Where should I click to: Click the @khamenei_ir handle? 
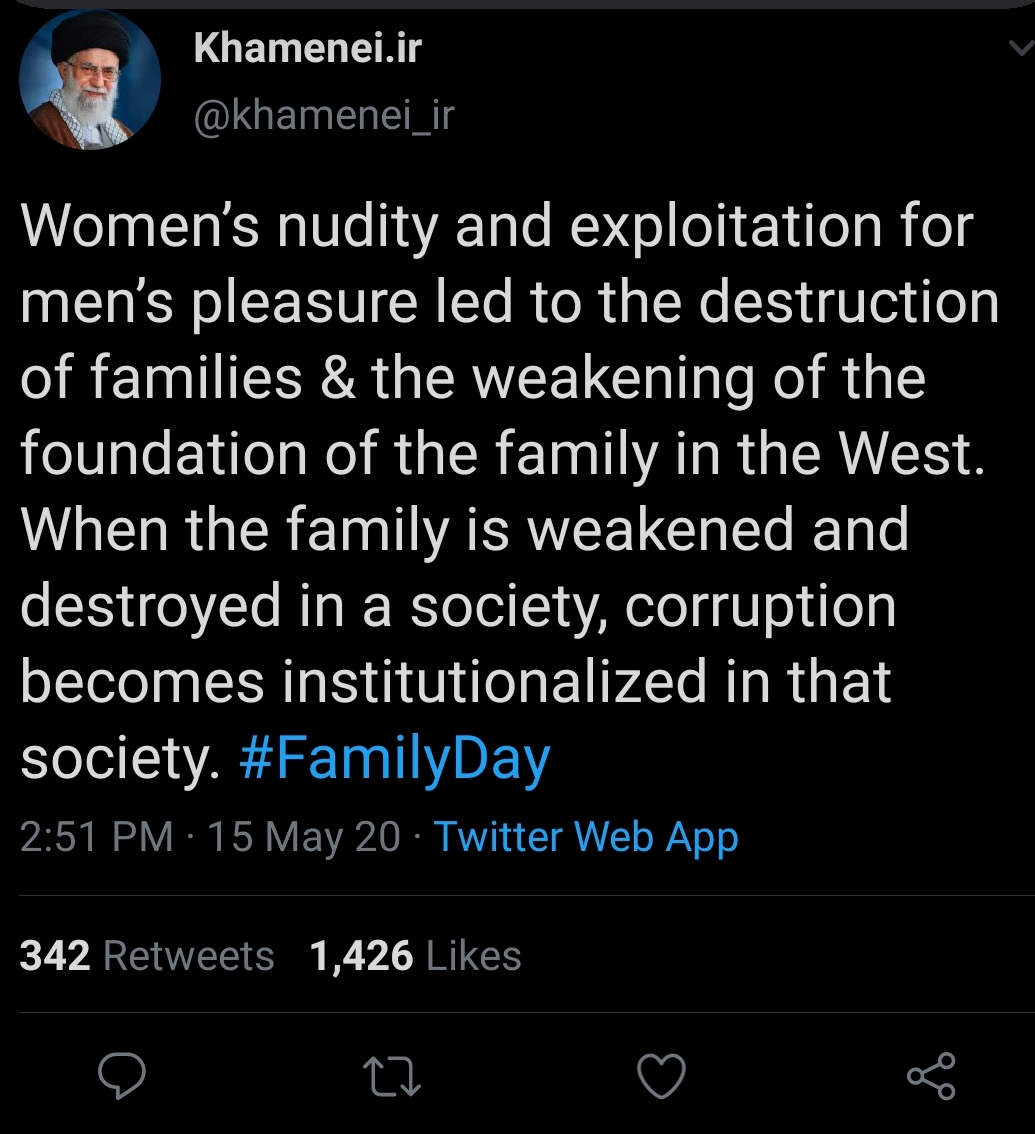click(324, 117)
